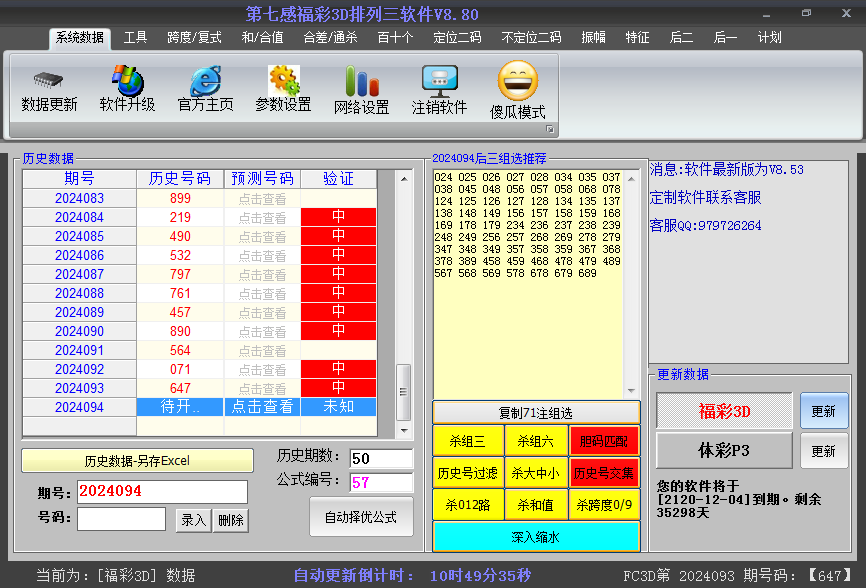Open the 后一 tab

click(x=725, y=38)
